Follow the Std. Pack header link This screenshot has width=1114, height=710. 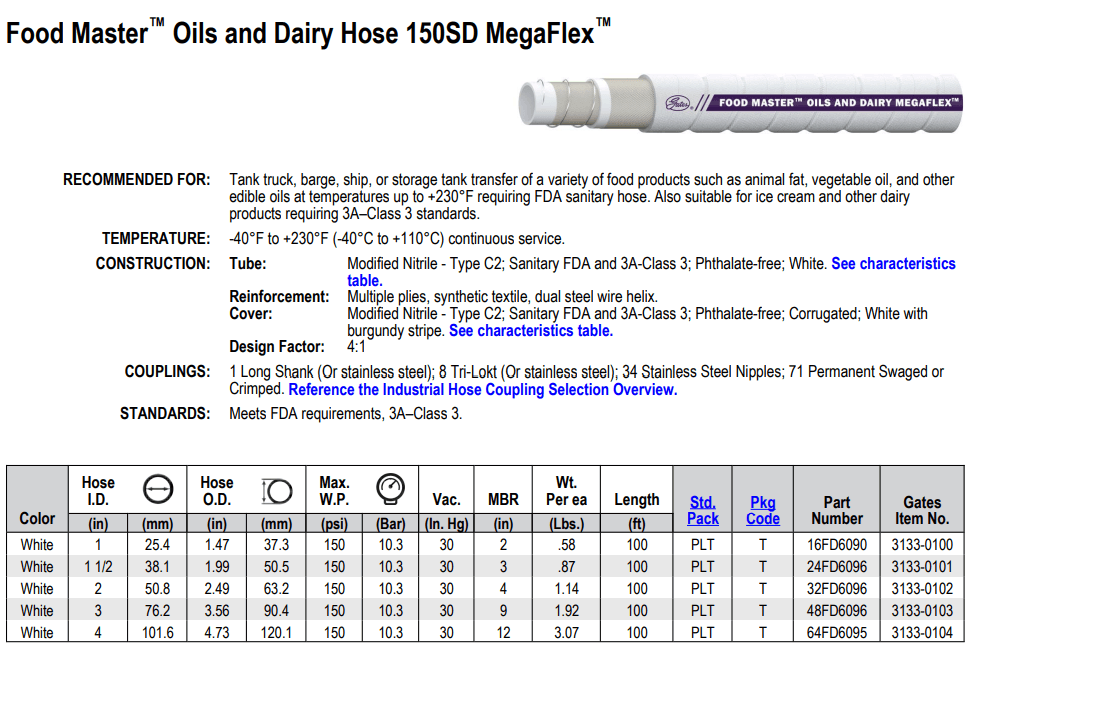tap(703, 510)
